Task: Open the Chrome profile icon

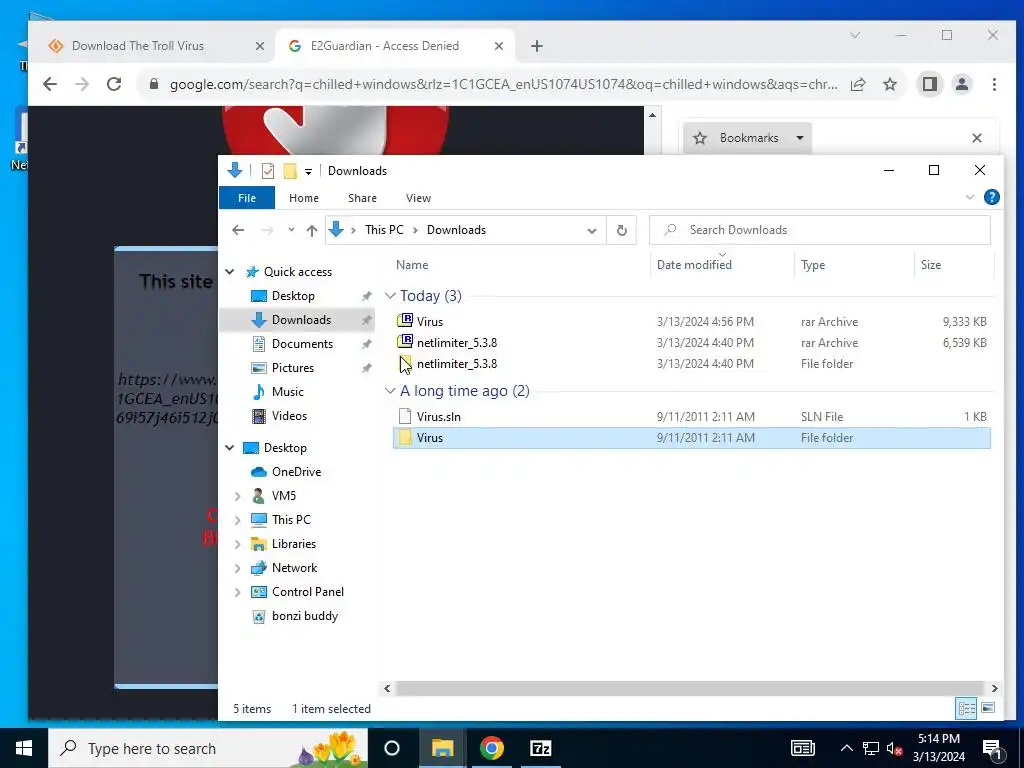Action: (x=962, y=84)
